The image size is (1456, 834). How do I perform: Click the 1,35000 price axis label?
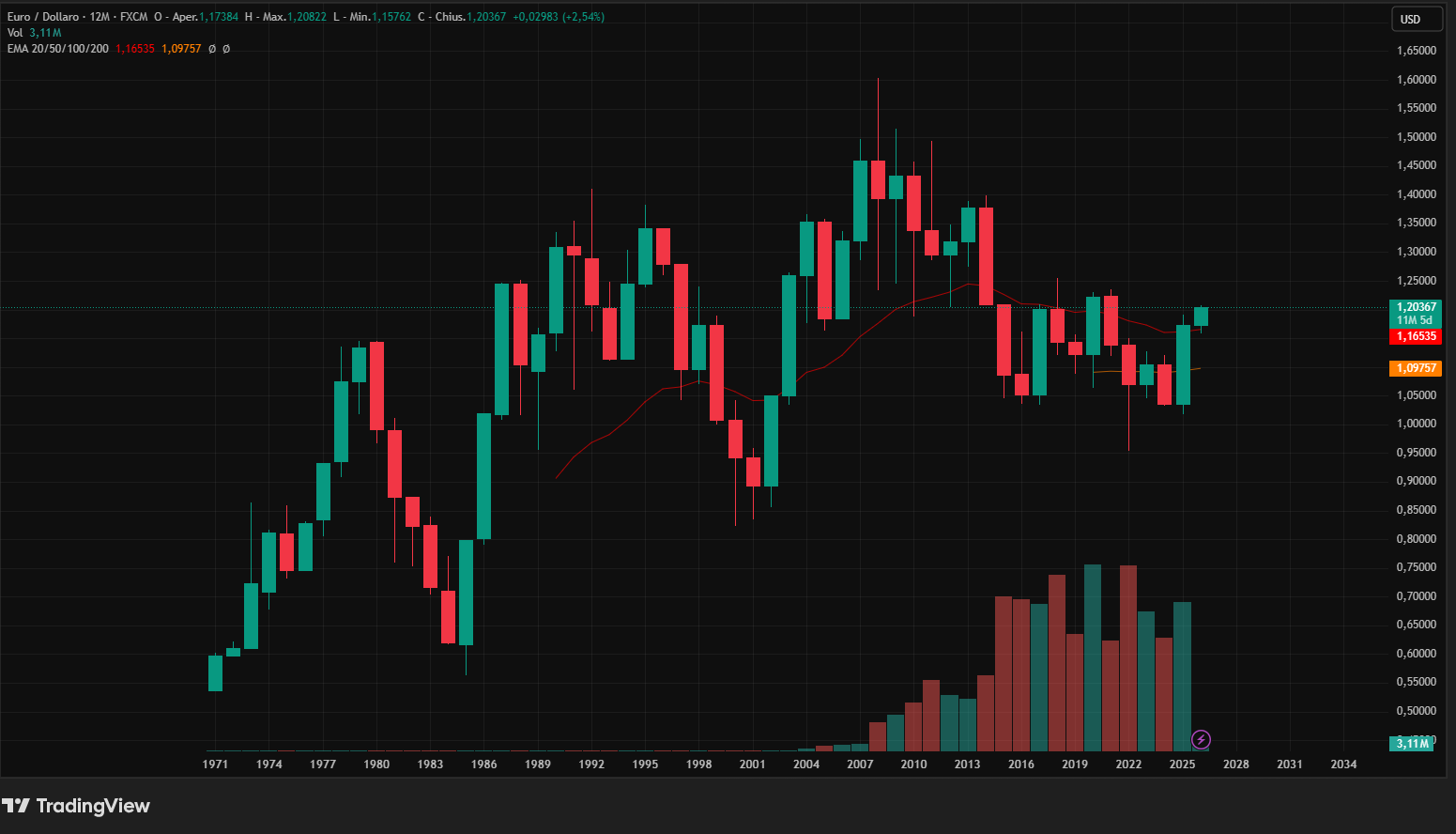1417,223
